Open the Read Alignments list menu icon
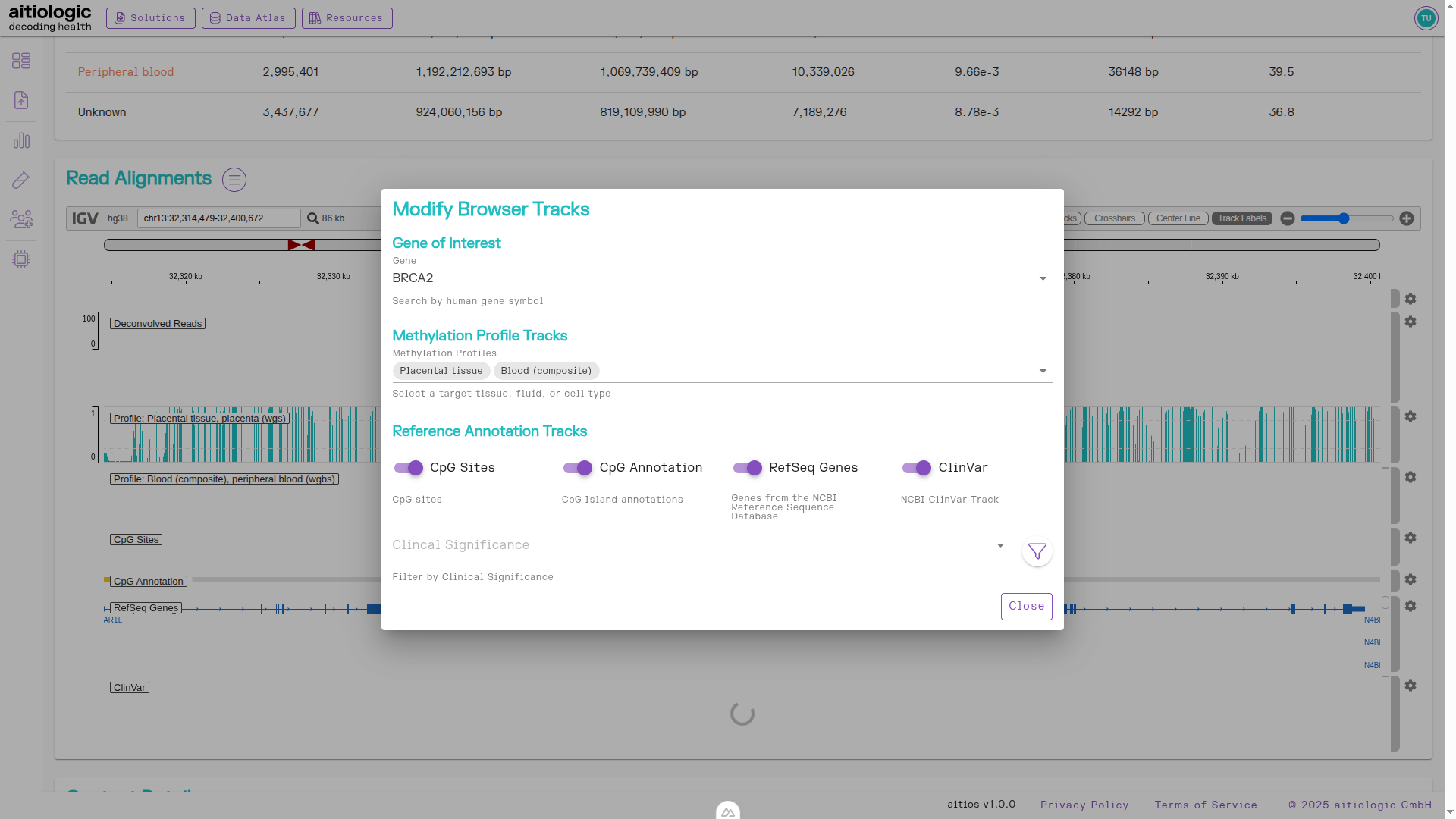This screenshot has width=1456, height=819. point(234,180)
